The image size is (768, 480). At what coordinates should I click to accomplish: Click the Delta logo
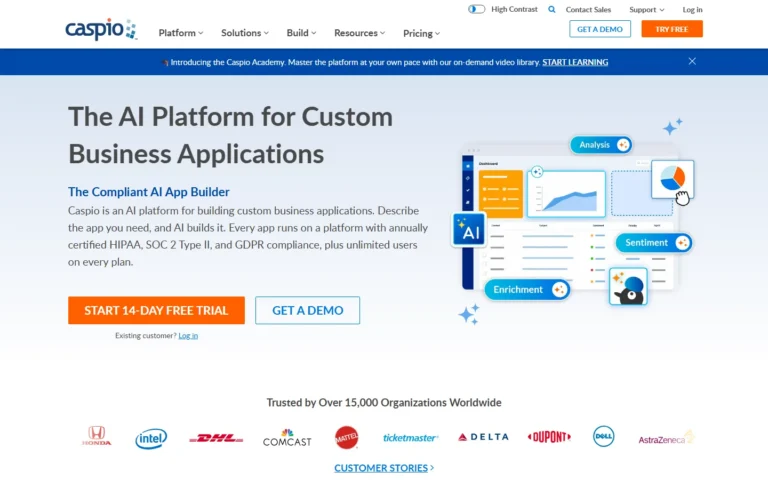click(483, 437)
